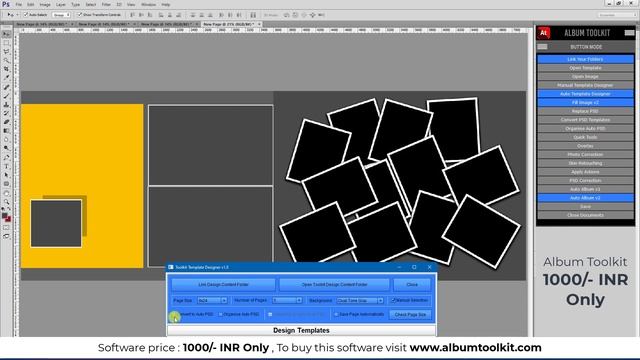Viewport: 640px width, 360px height.
Task: Click the red At Album Toolkit logo
Action: point(544,33)
